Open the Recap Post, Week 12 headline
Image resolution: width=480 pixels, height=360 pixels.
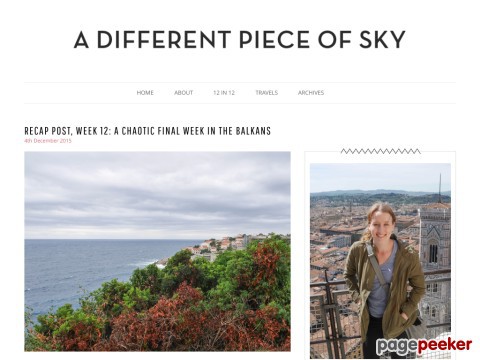[x=148, y=131]
